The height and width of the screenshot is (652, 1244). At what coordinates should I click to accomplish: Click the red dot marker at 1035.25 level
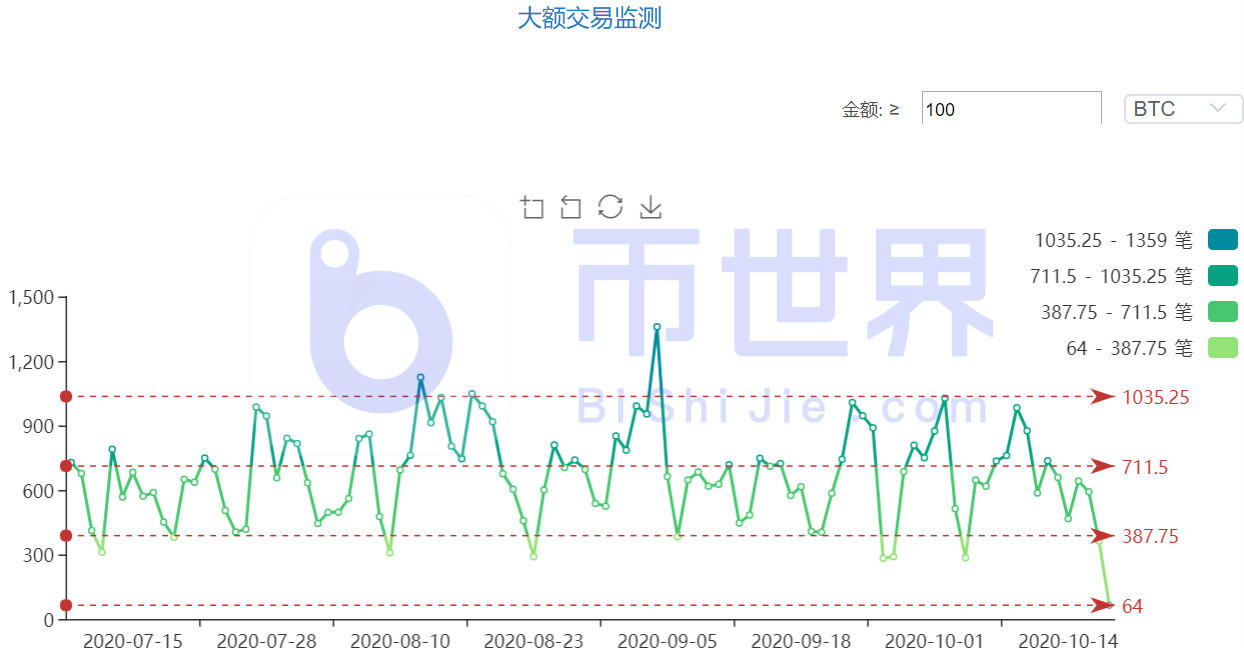click(66, 397)
